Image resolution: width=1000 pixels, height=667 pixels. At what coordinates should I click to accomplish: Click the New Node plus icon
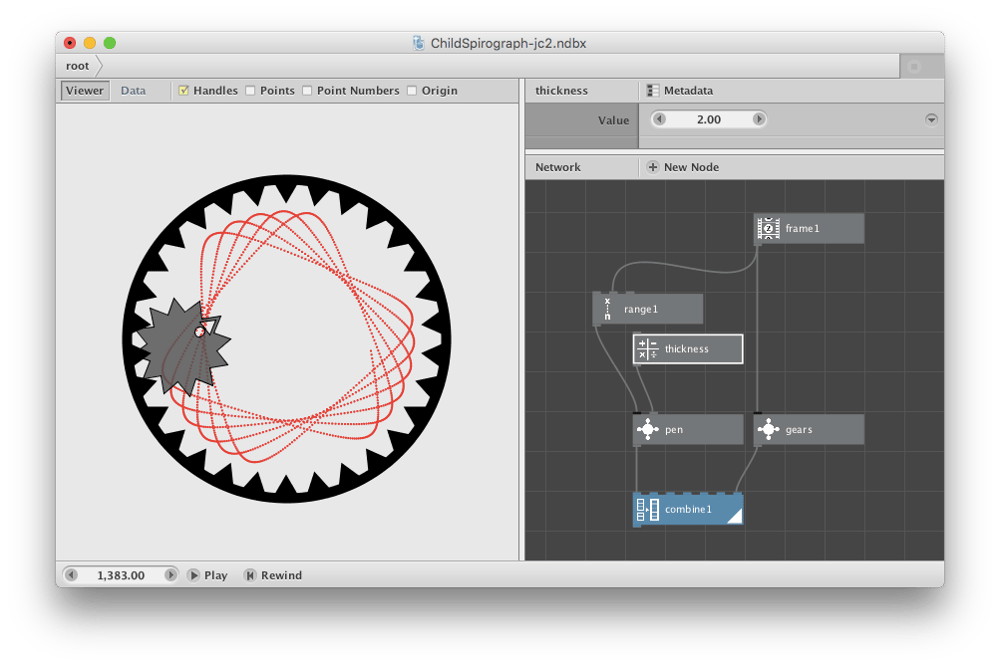click(x=652, y=167)
